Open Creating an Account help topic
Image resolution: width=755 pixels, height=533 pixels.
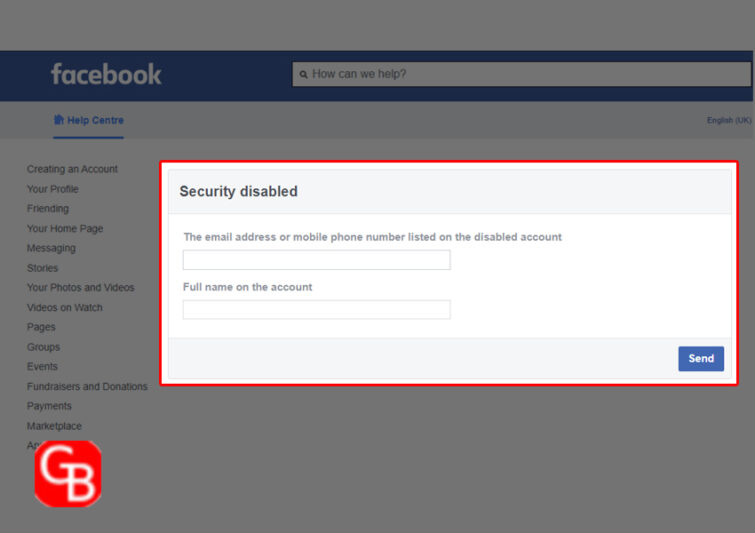point(72,169)
